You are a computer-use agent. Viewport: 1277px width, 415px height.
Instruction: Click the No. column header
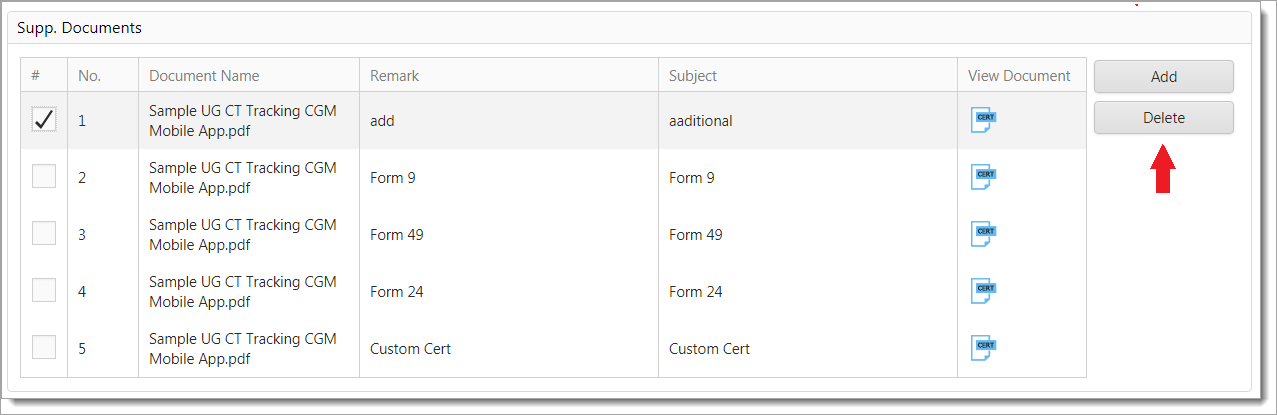pyautogui.click(x=90, y=76)
